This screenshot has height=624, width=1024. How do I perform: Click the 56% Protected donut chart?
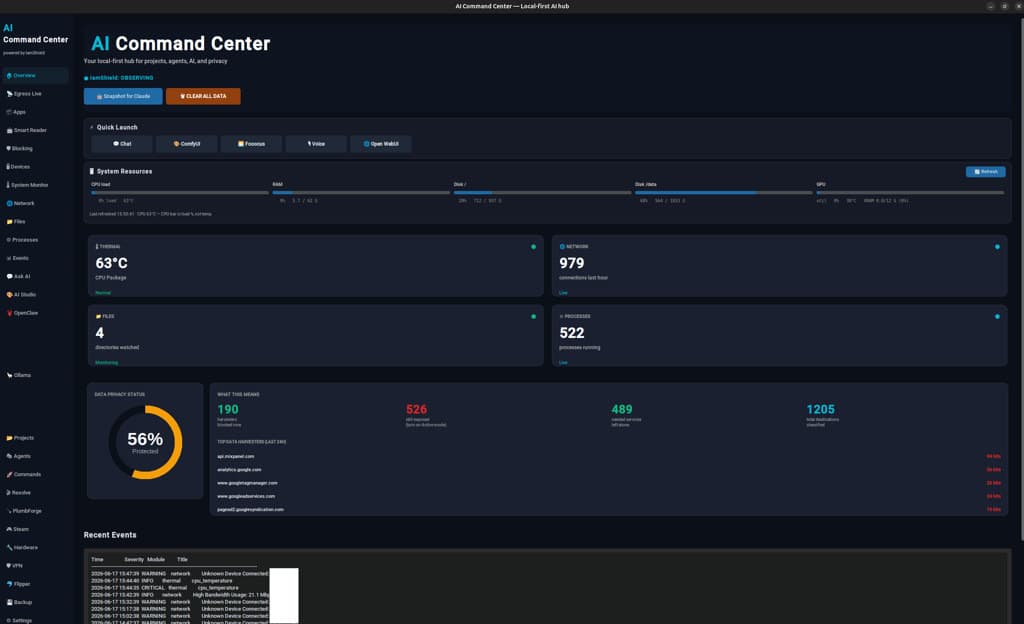coord(145,442)
